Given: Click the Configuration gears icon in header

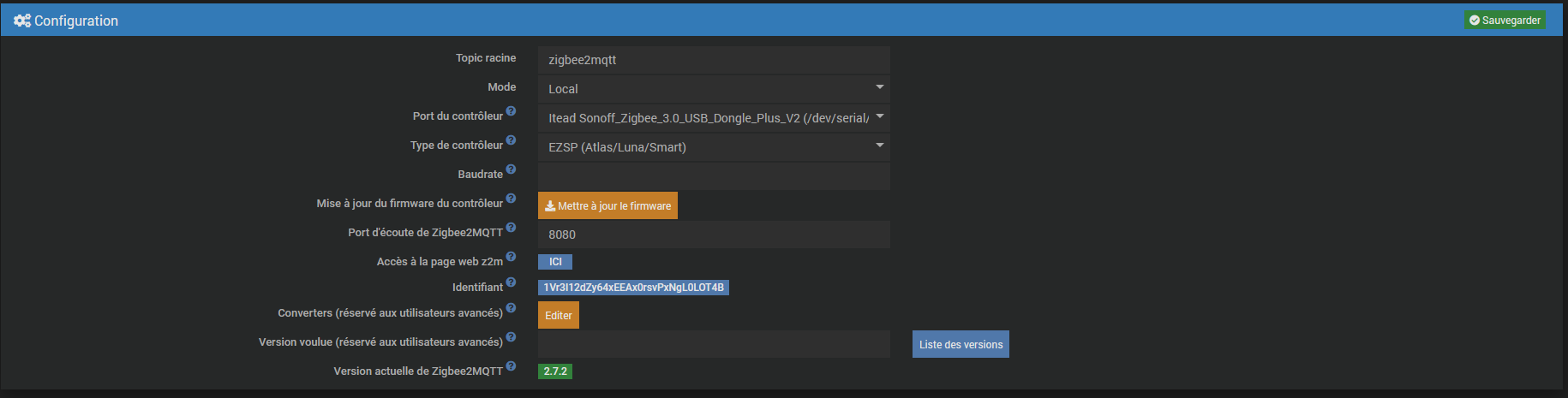Looking at the screenshot, I should [22, 21].
